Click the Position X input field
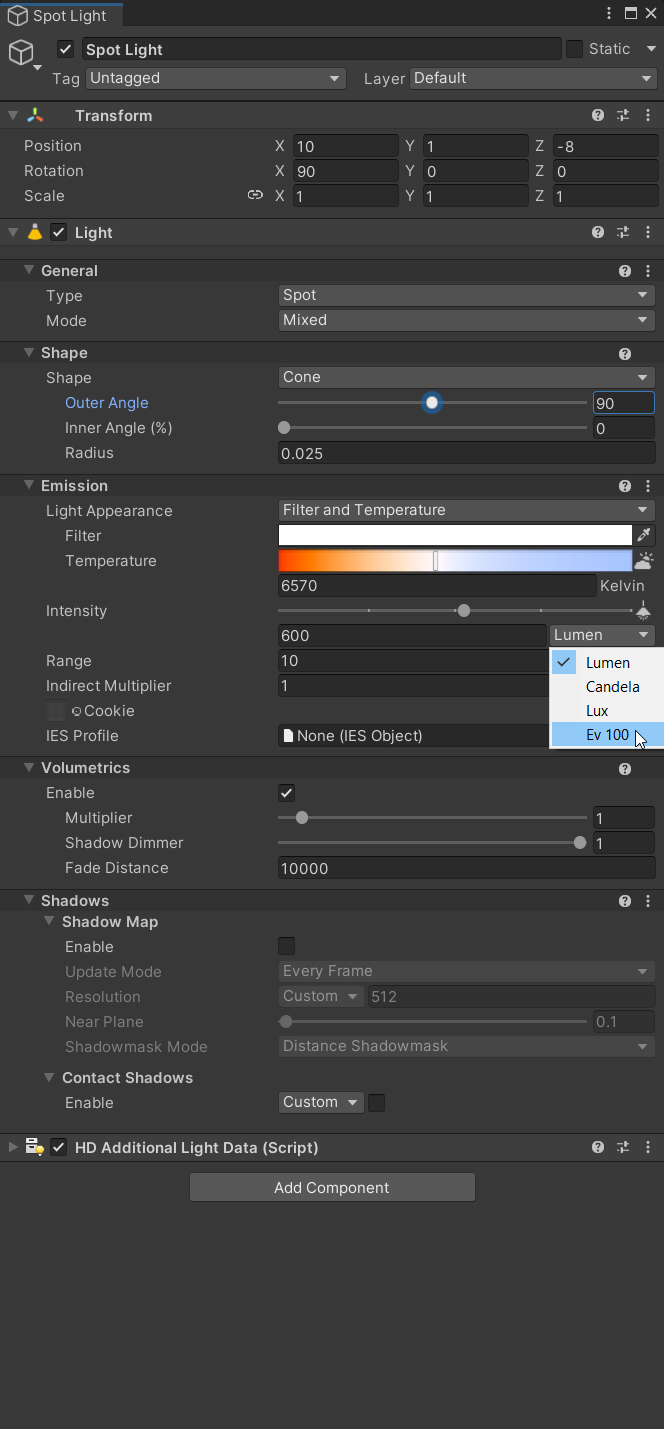This screenshot has width=664, height=1429. [x=345, y=146]
